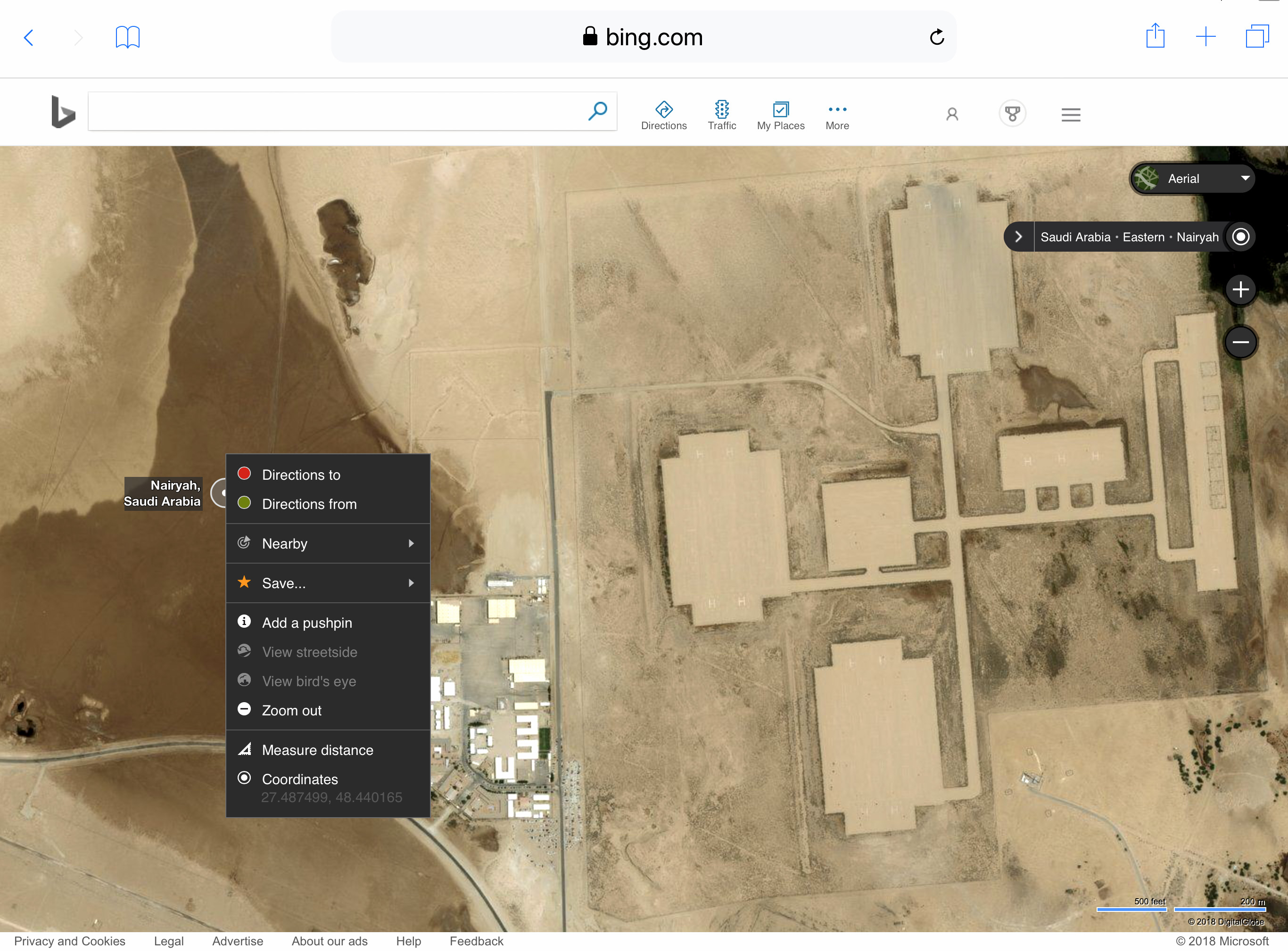Open the Bing Rewards trophy icon
This screenshot has width=1288, height=951.
pos(1012,114)
